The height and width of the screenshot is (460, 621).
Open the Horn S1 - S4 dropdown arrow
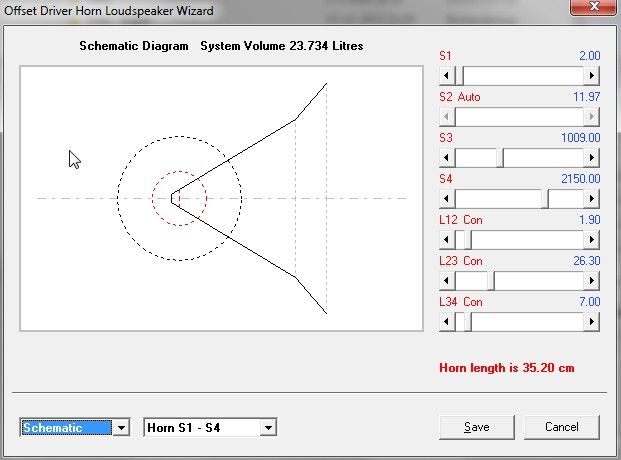269,428
